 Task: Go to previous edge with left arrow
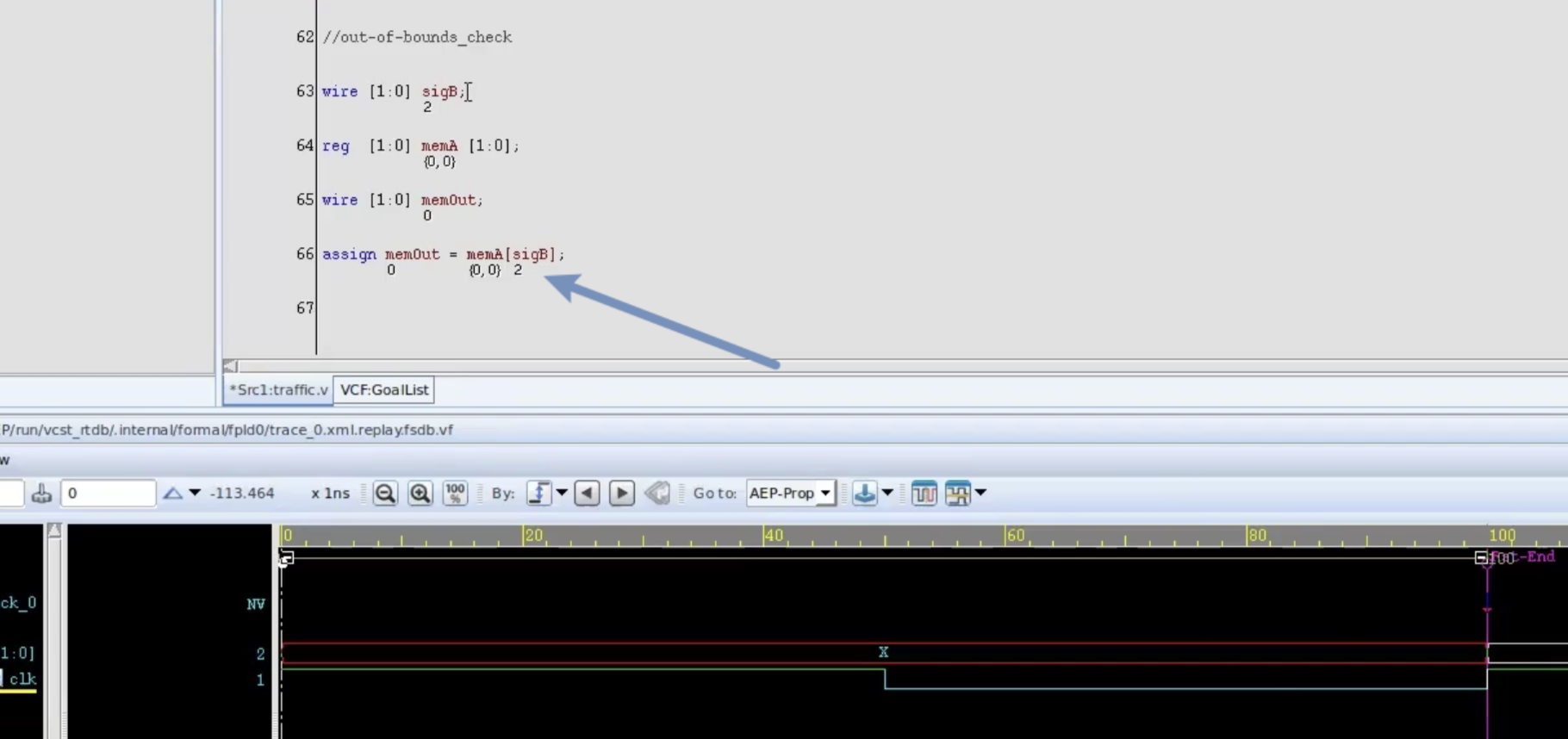587,494
